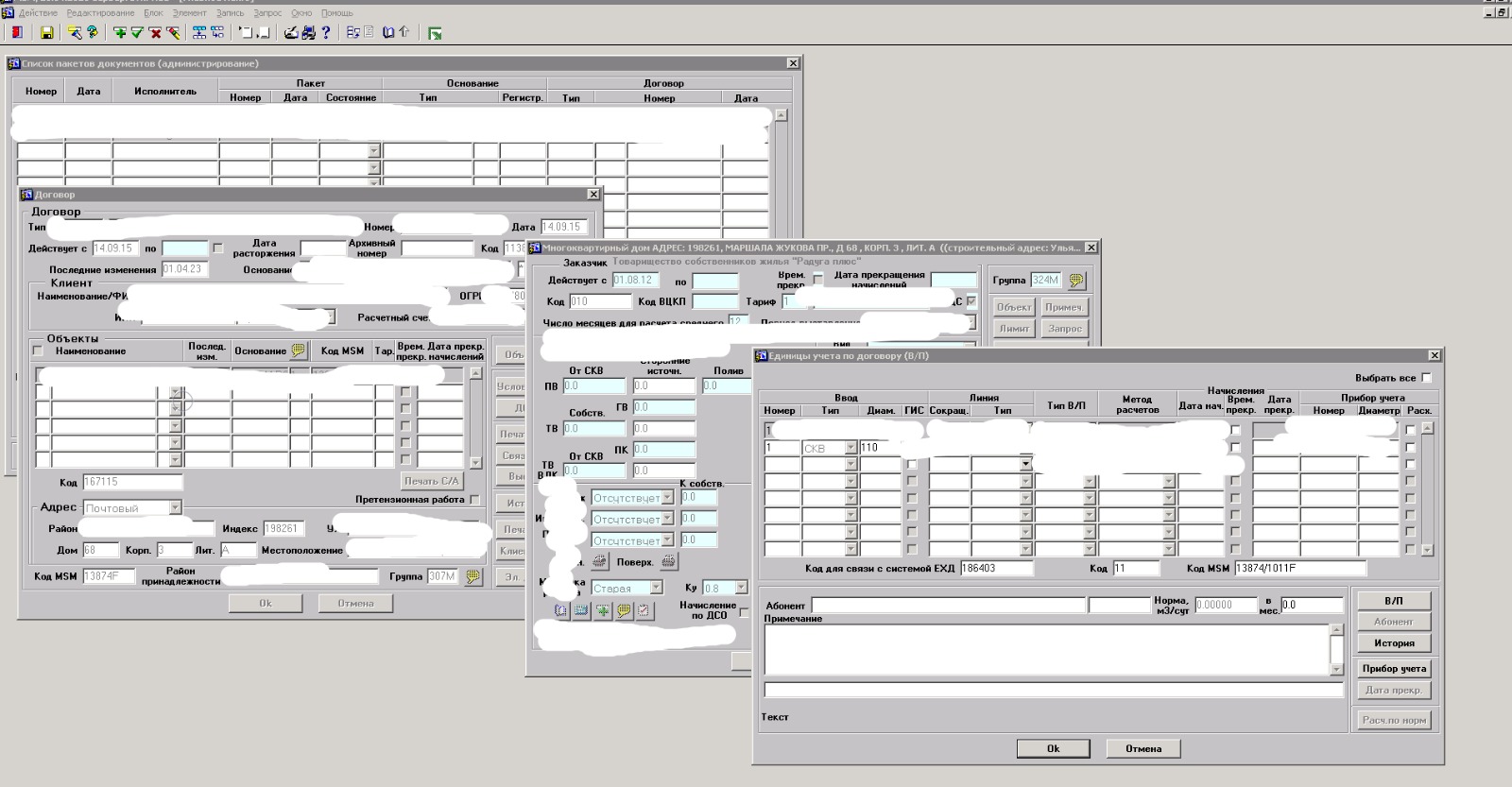The image size is (1512, 787).
Task: Click the execute query icon left of green plus
Action: [93, 33]
